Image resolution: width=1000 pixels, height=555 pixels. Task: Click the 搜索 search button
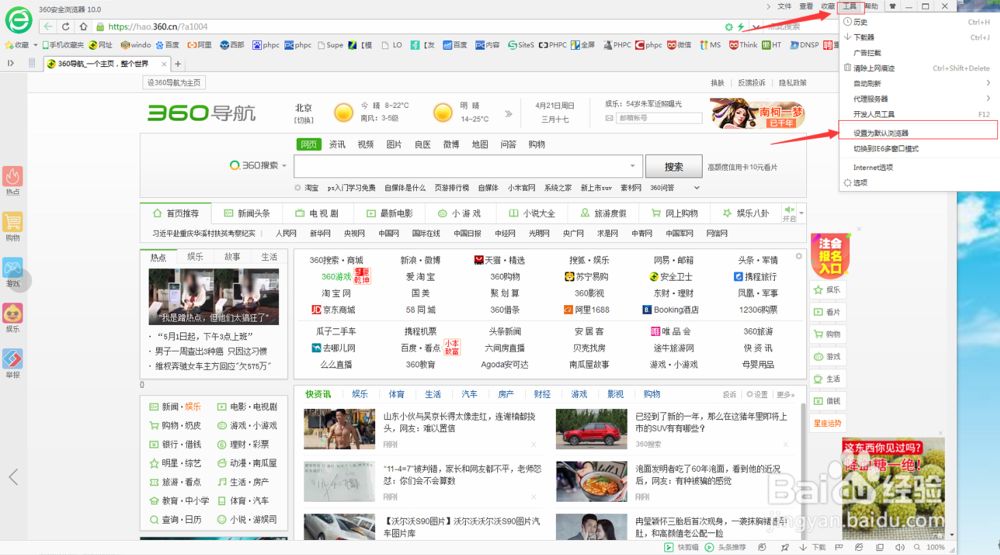point(673,166)
